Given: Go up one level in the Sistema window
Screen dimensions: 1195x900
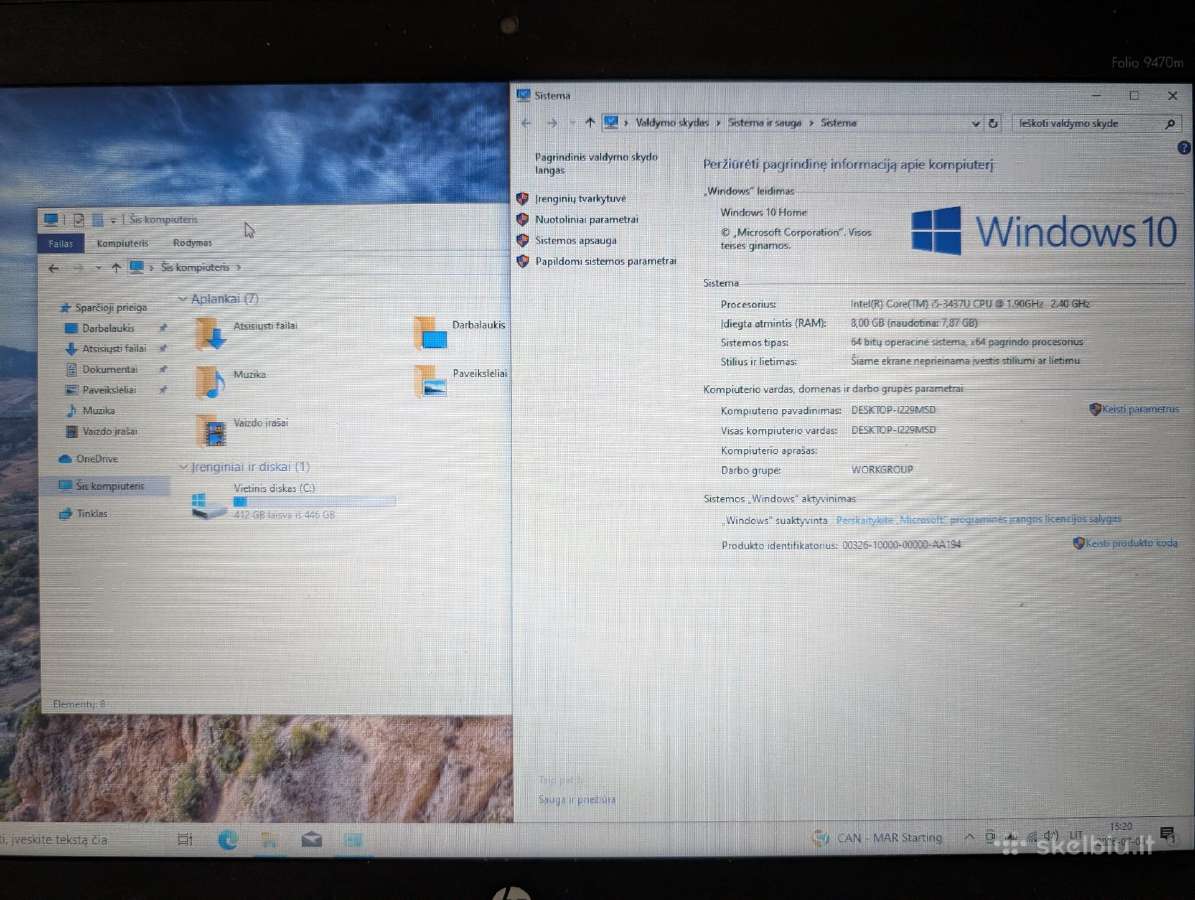Looking at the screenshot, I should 589,122.
